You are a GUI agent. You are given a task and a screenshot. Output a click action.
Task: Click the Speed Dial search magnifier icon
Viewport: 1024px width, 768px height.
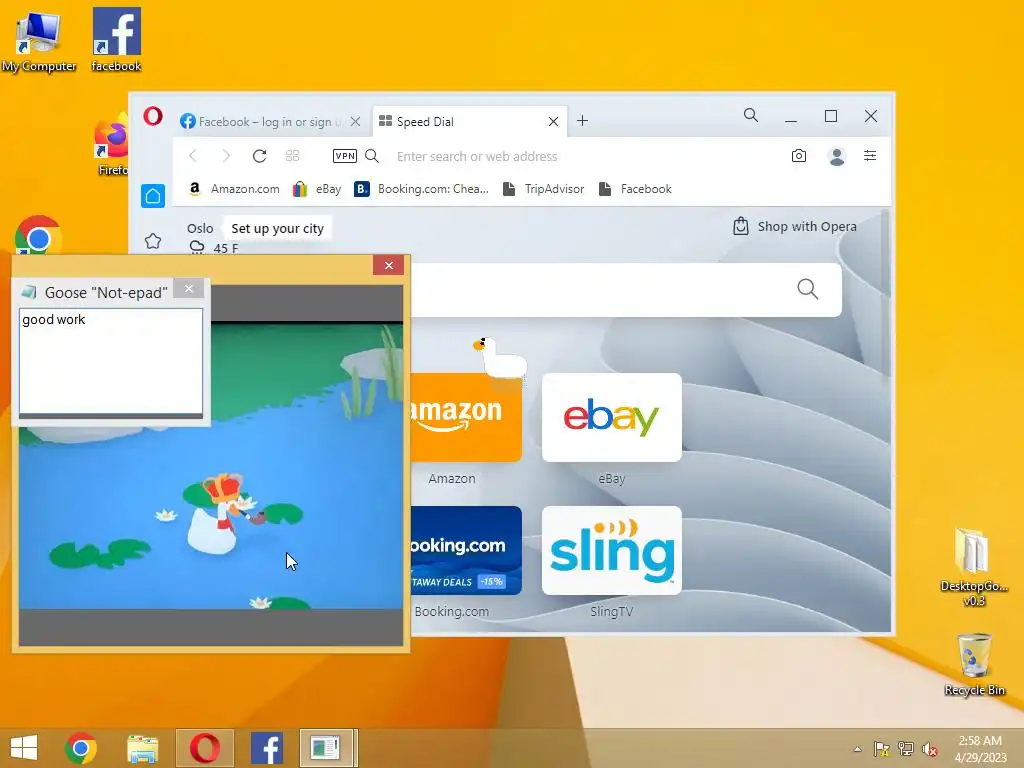pyautogui.click(x=808, y=289)
